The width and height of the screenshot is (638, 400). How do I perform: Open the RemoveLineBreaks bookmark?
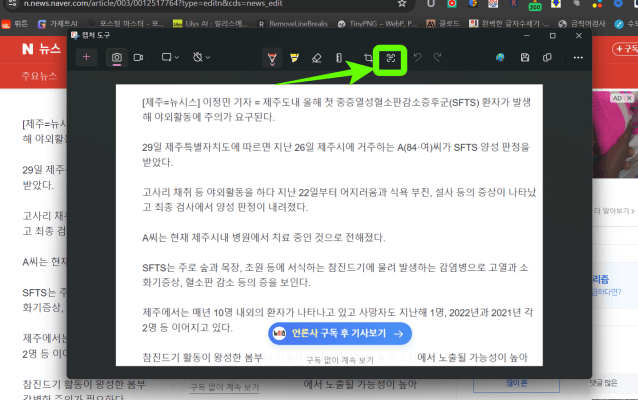pyautogui.click(x=293, y=24)
